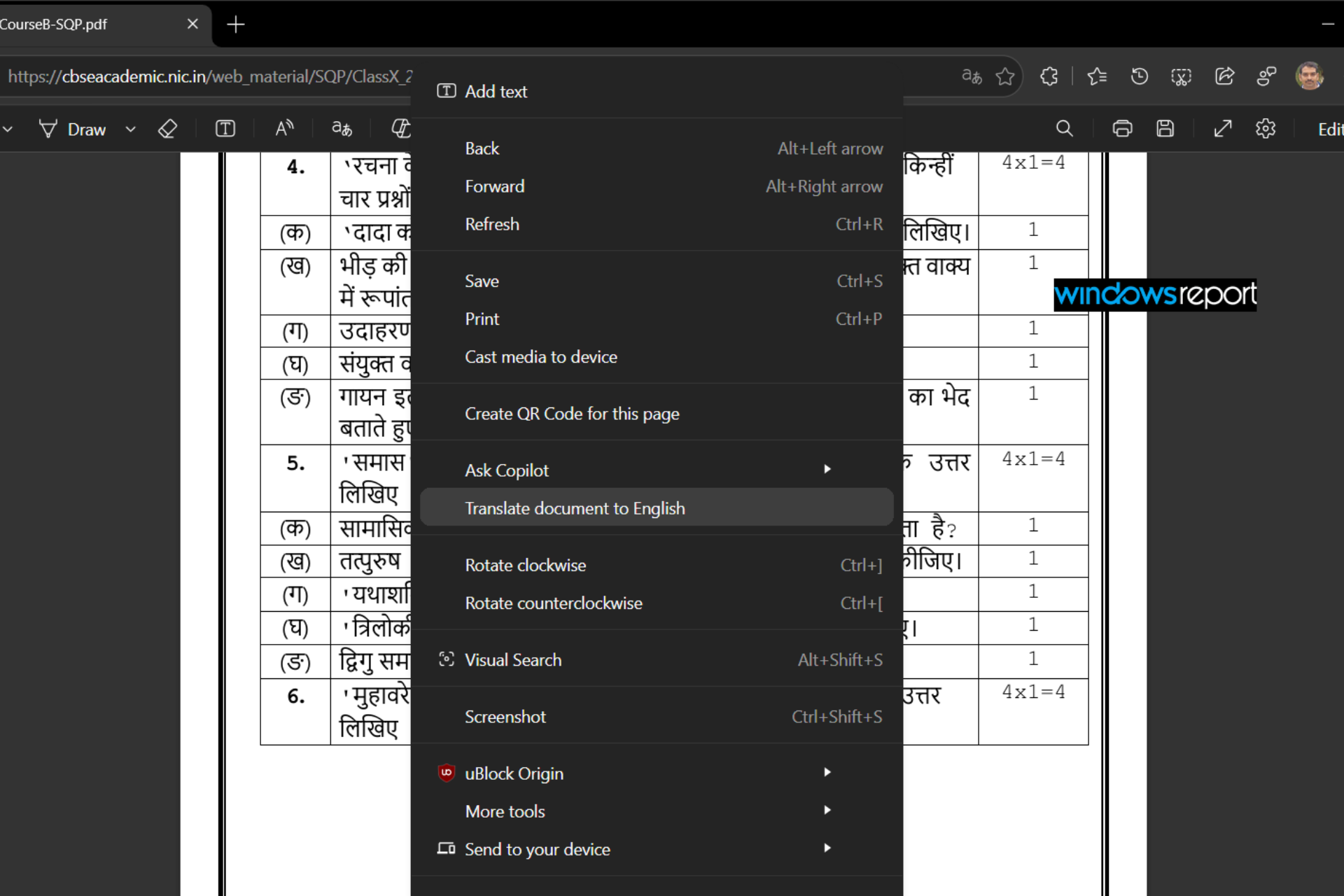This screenshot has width=1344, height=896.
Task: Choose Add text from the context menu
Action: (x=657, y=92)
